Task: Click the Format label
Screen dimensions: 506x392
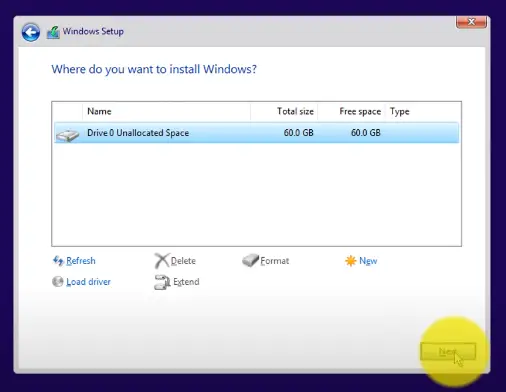Action: pyautogui.click(x=275, y=261)
